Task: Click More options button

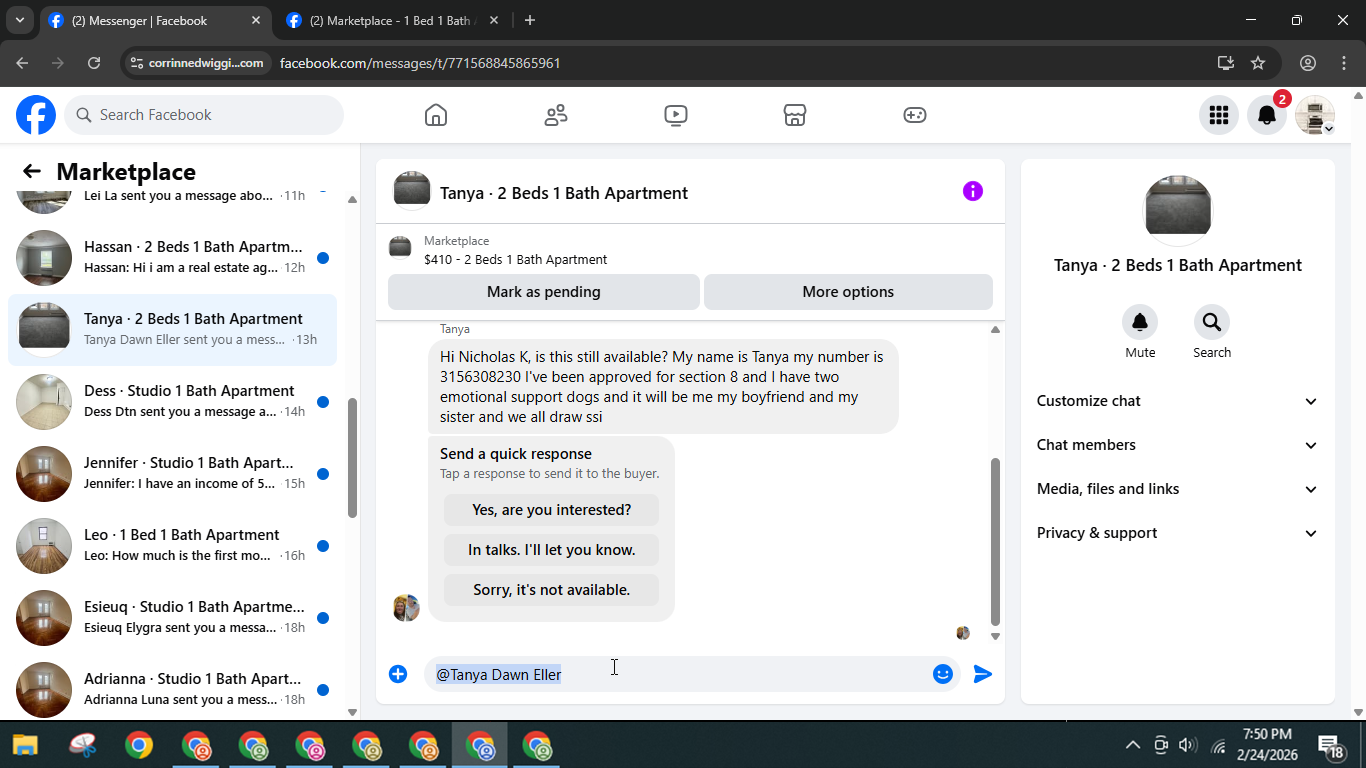Action: (848, 292)
